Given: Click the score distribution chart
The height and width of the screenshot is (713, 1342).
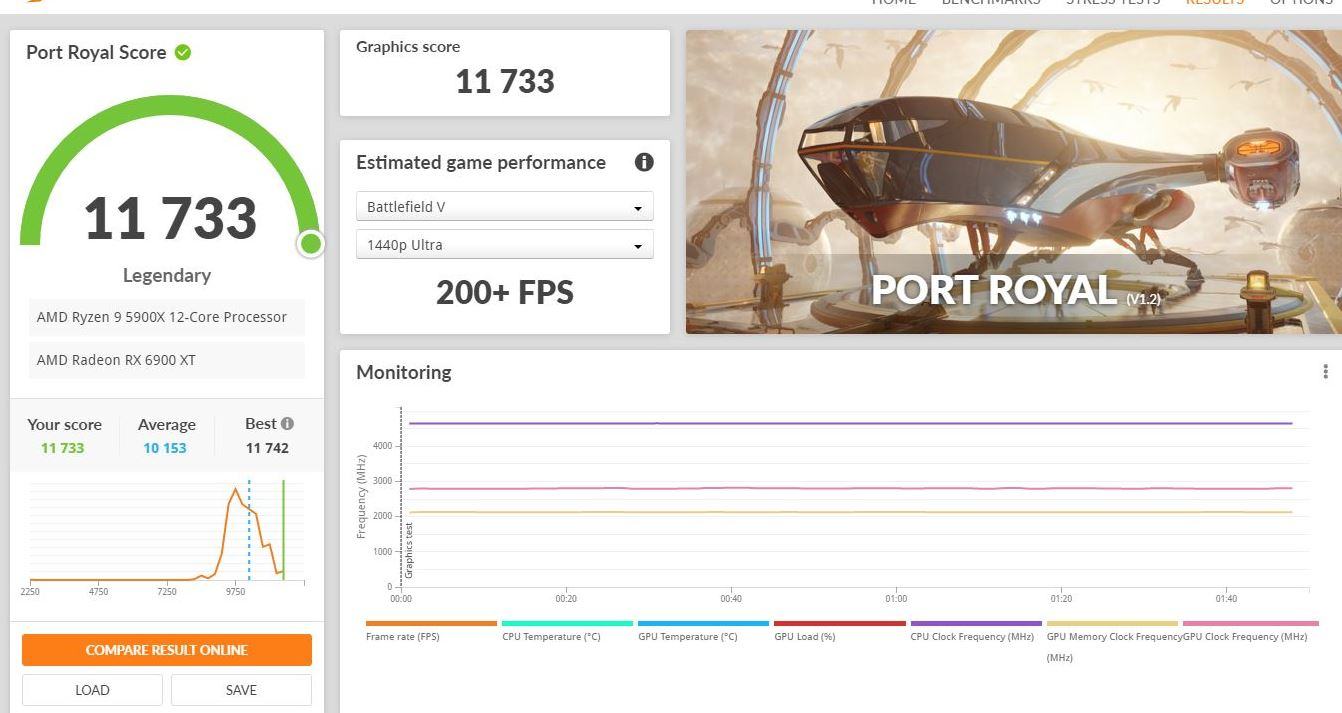Looking at the screenshot, I should [166, 531].
